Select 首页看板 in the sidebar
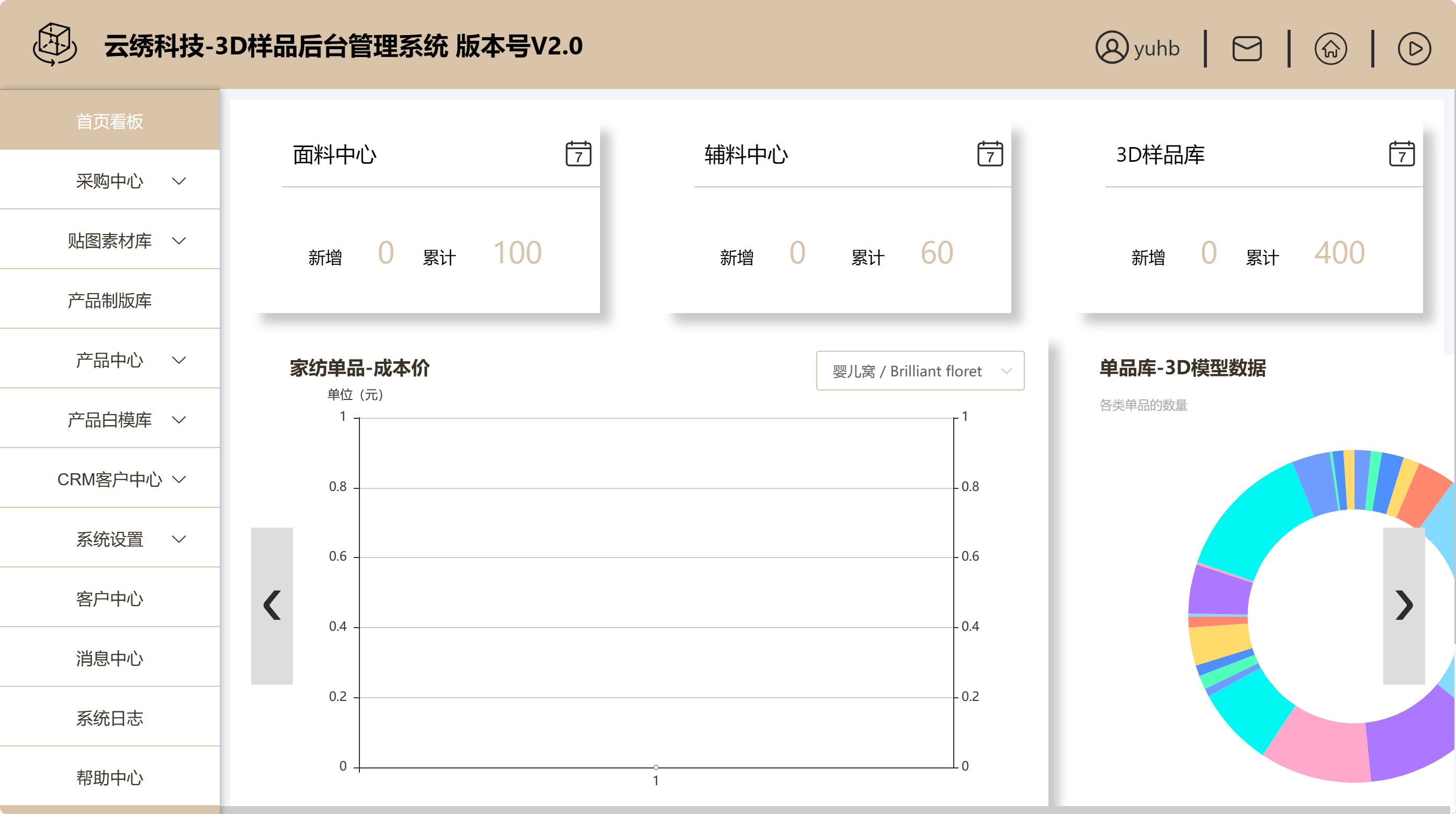This screenshot has height=814, width=1456. point(110,121)
